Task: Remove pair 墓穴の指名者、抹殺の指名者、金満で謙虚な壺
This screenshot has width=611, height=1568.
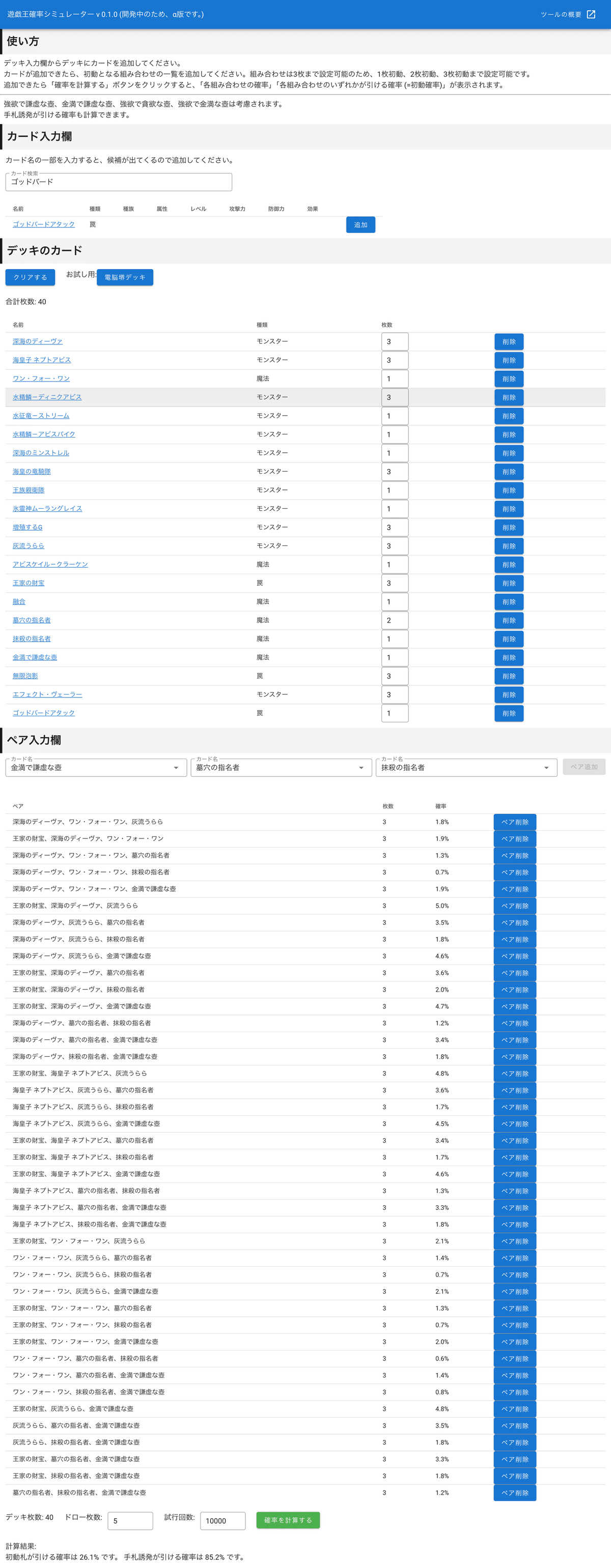Action: pos(515,1493)
